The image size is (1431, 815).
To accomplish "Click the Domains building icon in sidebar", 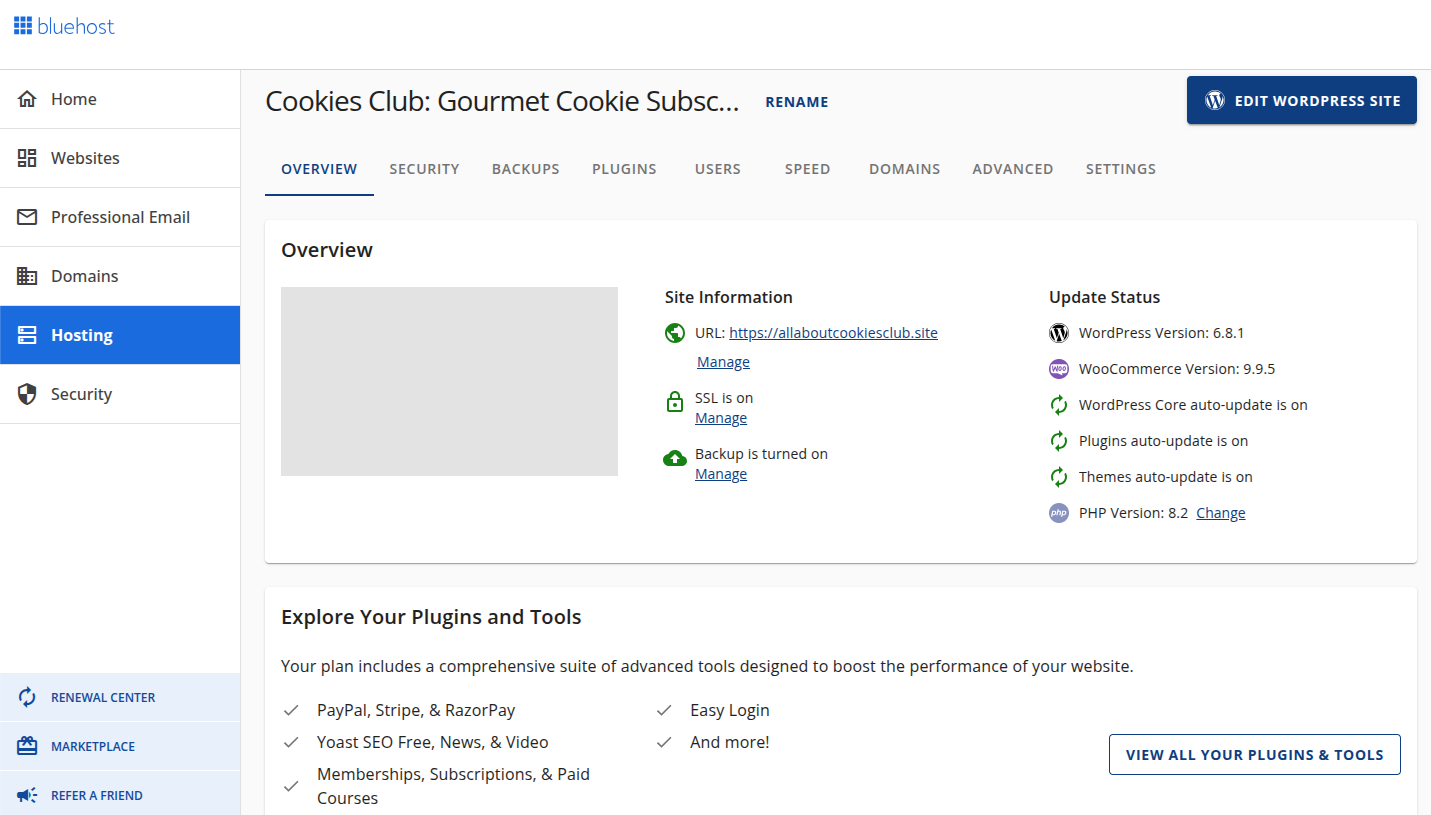I will 27,276.
